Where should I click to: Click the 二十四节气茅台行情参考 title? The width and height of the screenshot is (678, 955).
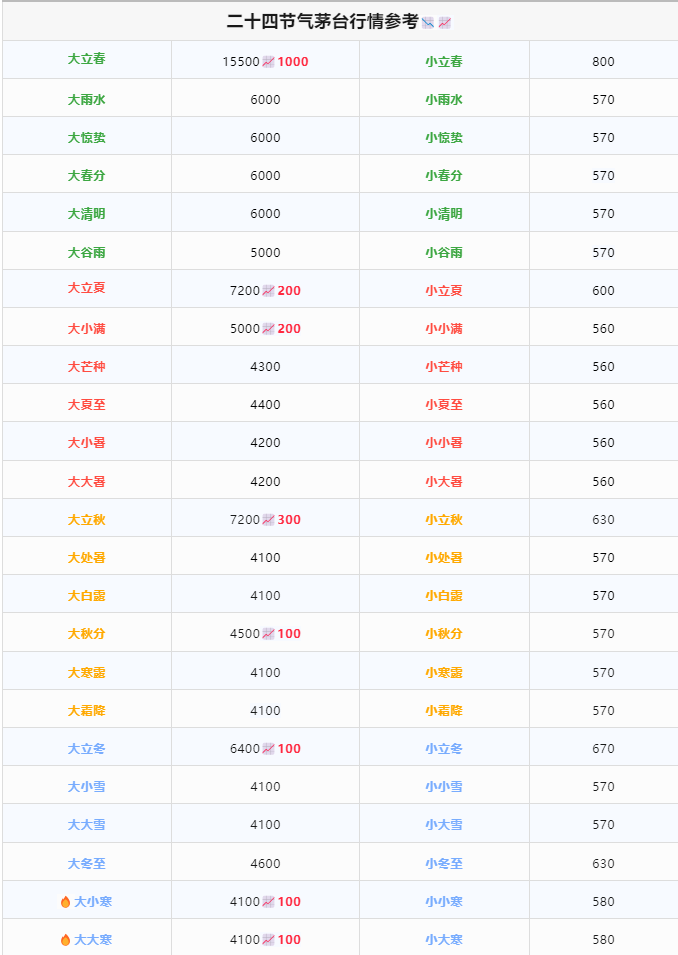pyautogui.click(x=322, y=22)
